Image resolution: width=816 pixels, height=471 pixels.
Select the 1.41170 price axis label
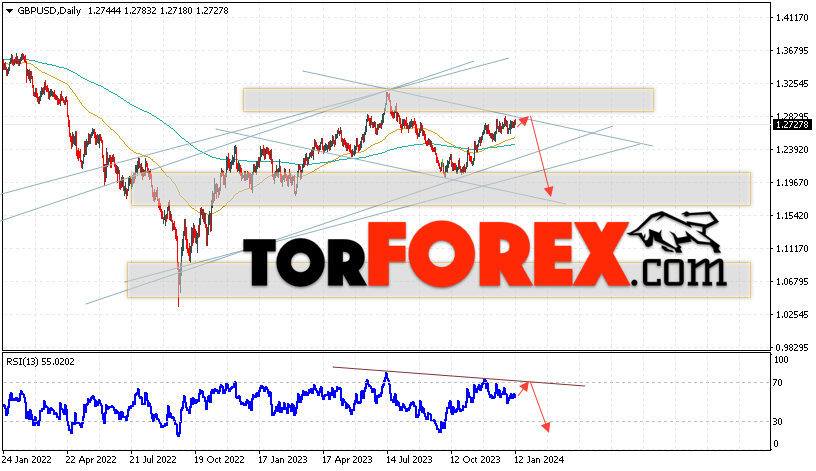tap(792, 18)
